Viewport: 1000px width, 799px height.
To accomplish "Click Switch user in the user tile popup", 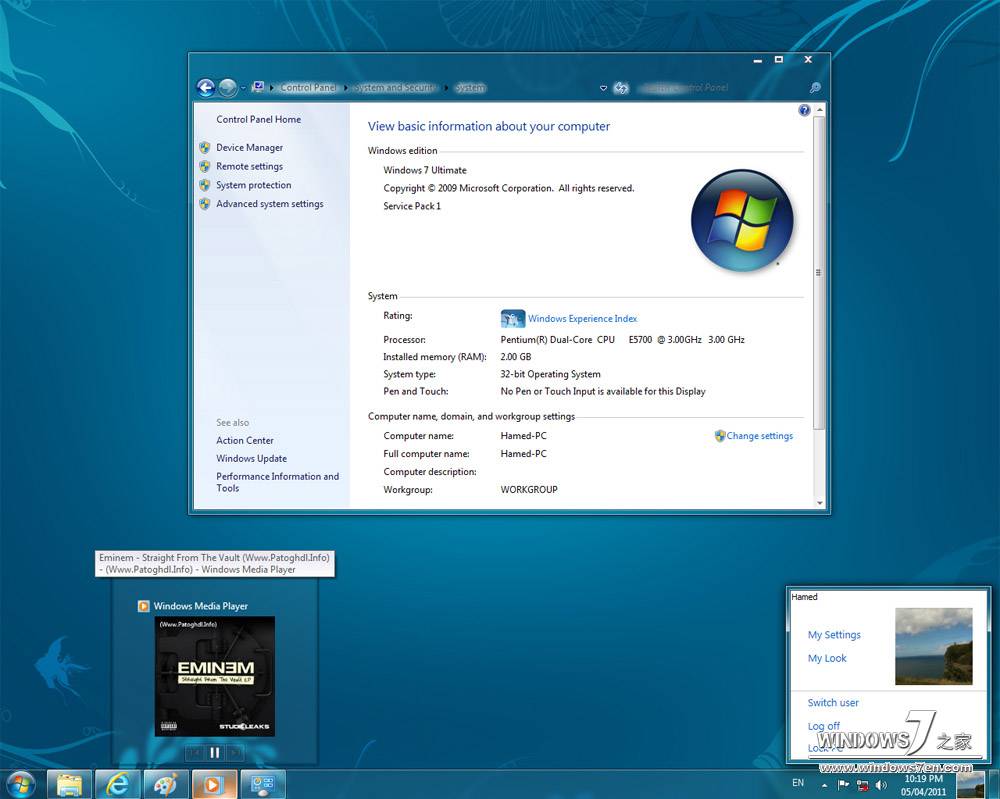I will point(832,703).
